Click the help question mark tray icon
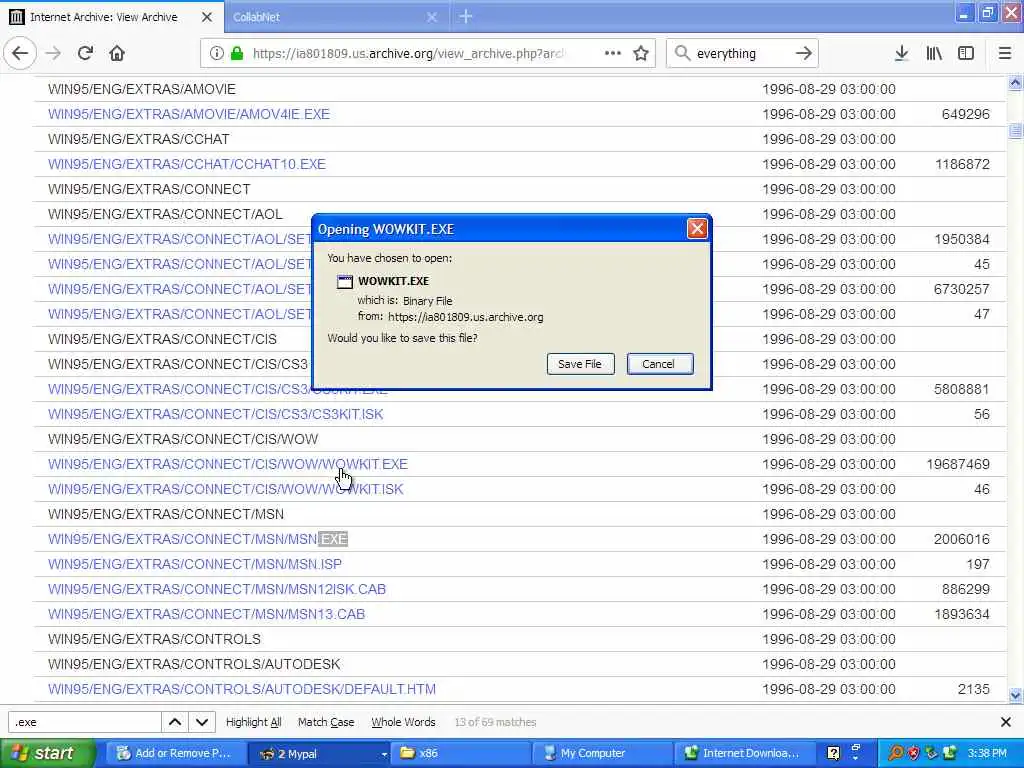 [x=833, y=753]
